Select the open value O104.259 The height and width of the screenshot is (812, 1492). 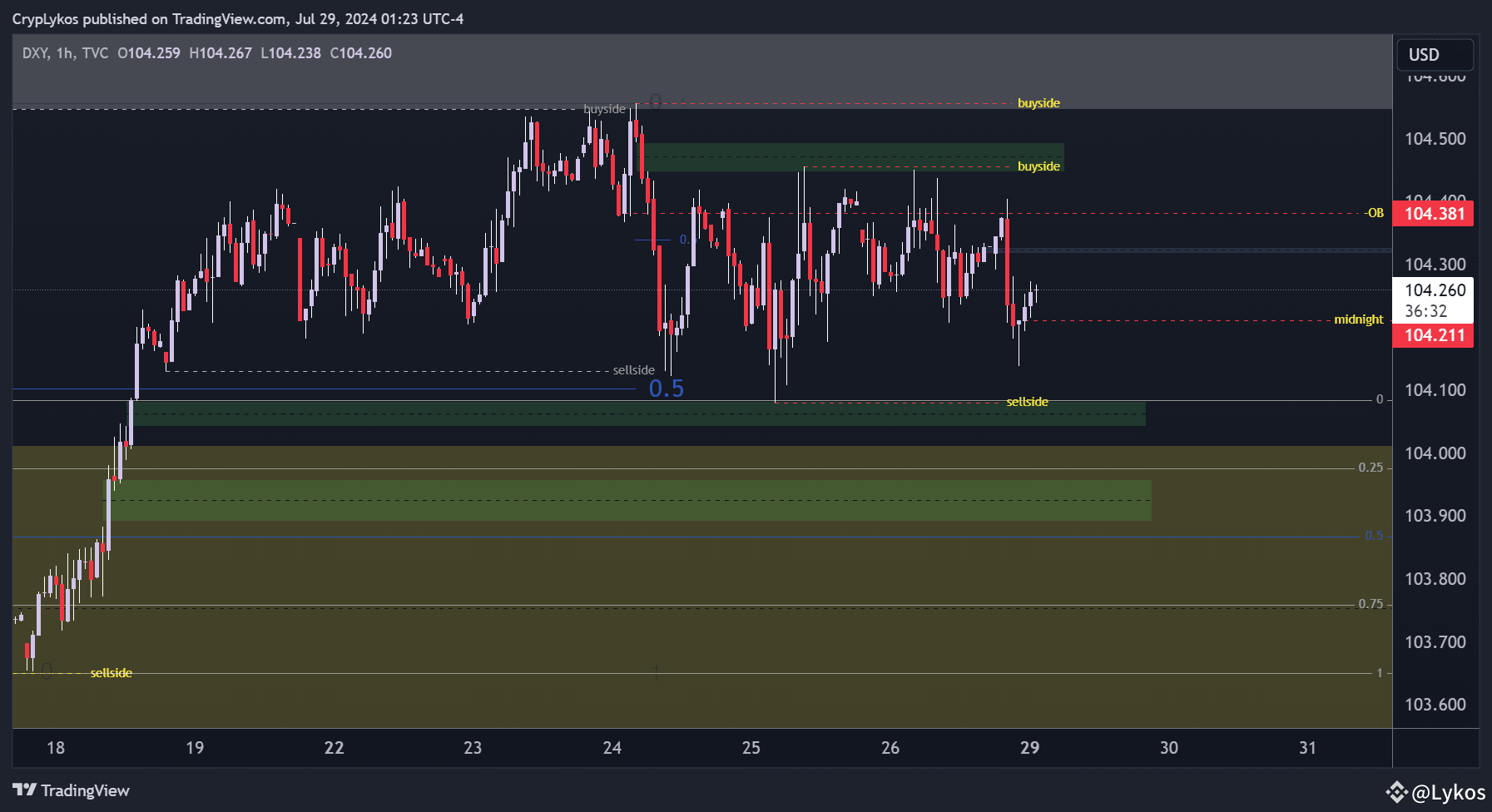149,53
